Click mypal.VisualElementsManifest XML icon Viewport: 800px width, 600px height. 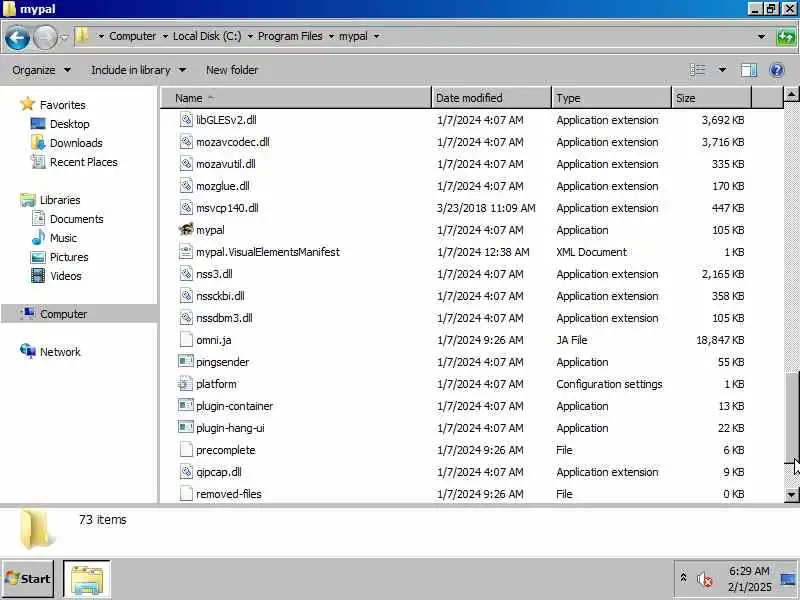186,252
